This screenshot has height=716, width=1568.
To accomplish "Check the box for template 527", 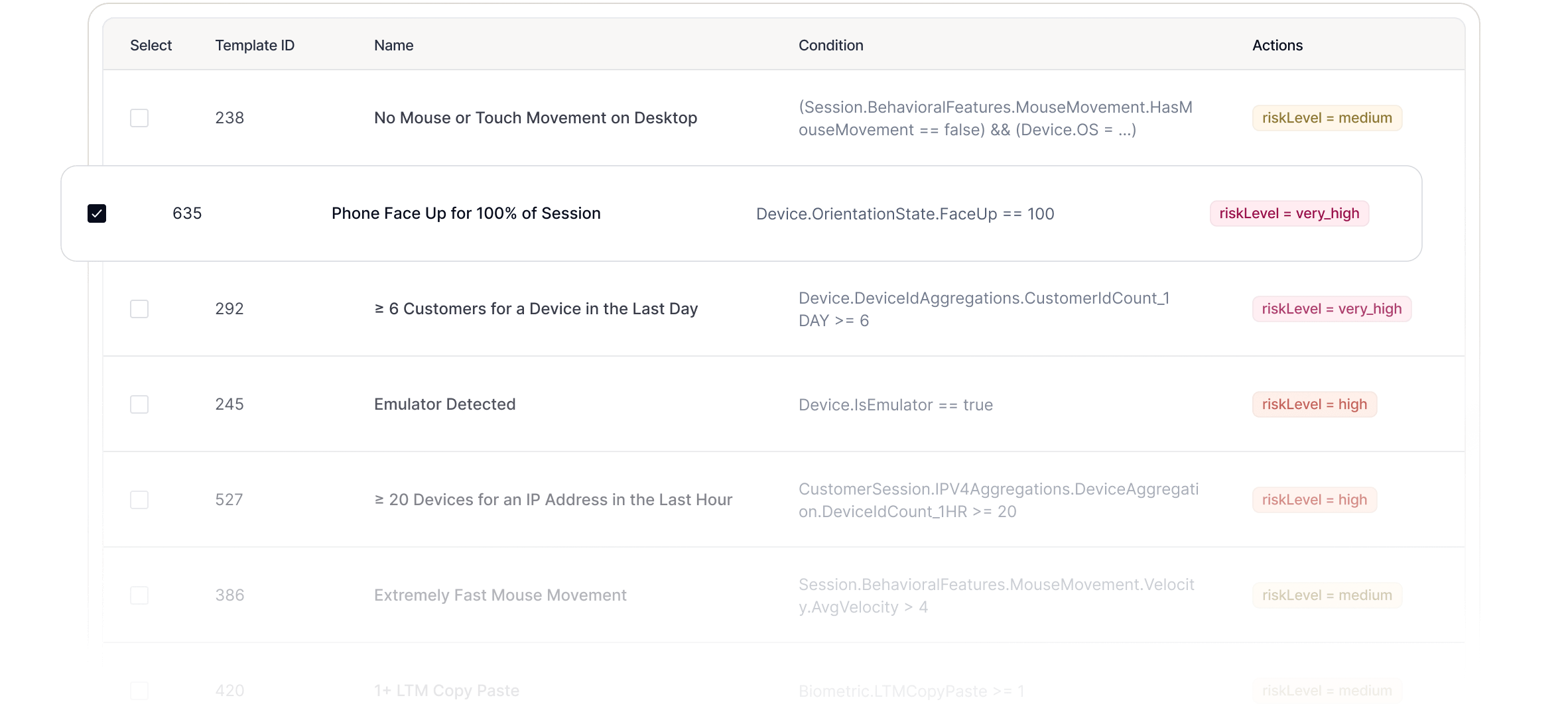I will click(x=139, y=500).
